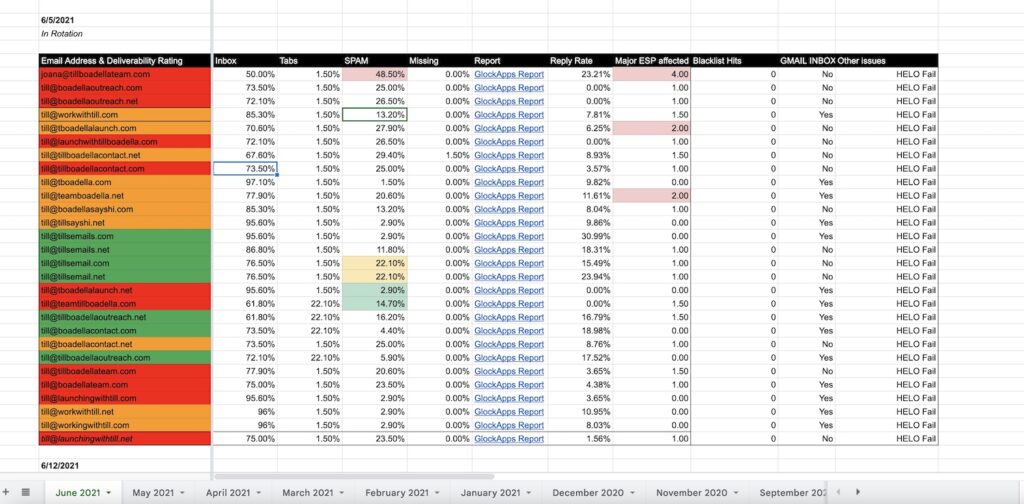Select the 14.70% SPAM cell
1024x504 pixels.
(x=374, y=304)
